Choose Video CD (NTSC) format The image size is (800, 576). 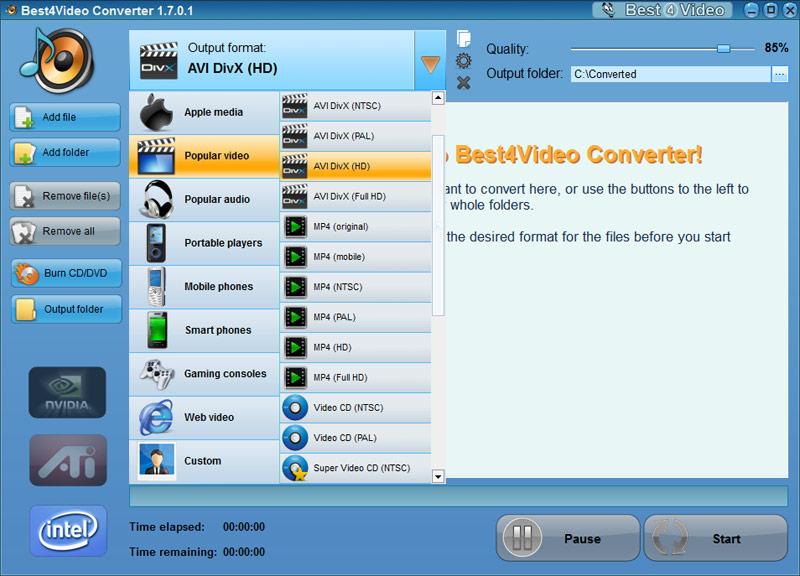tap(356, 408)
